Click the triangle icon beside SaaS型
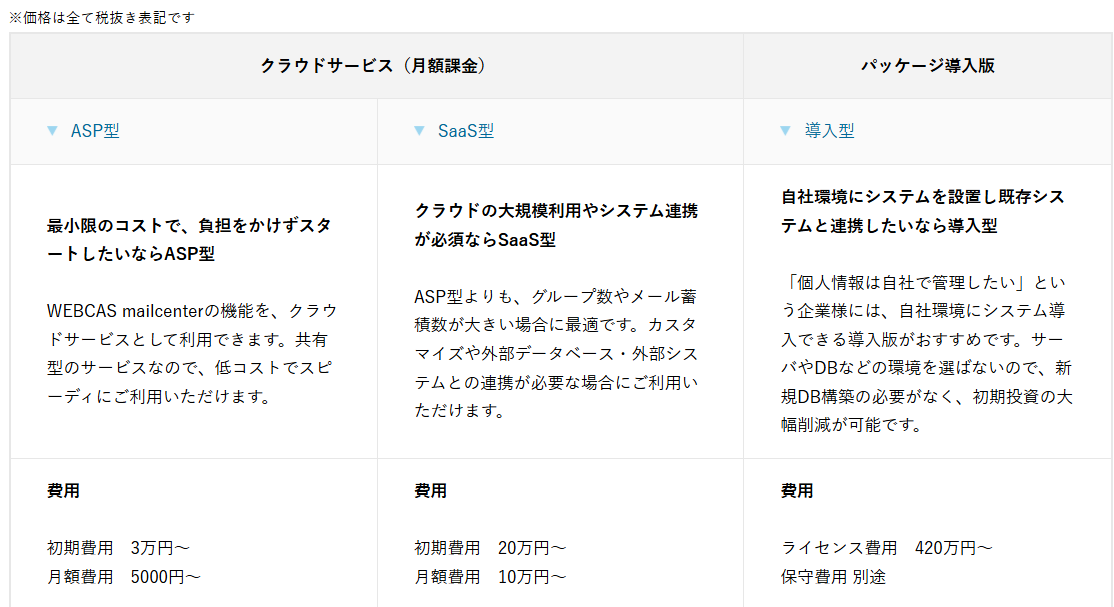The image size is (1114, 607). tap(419, 131)
